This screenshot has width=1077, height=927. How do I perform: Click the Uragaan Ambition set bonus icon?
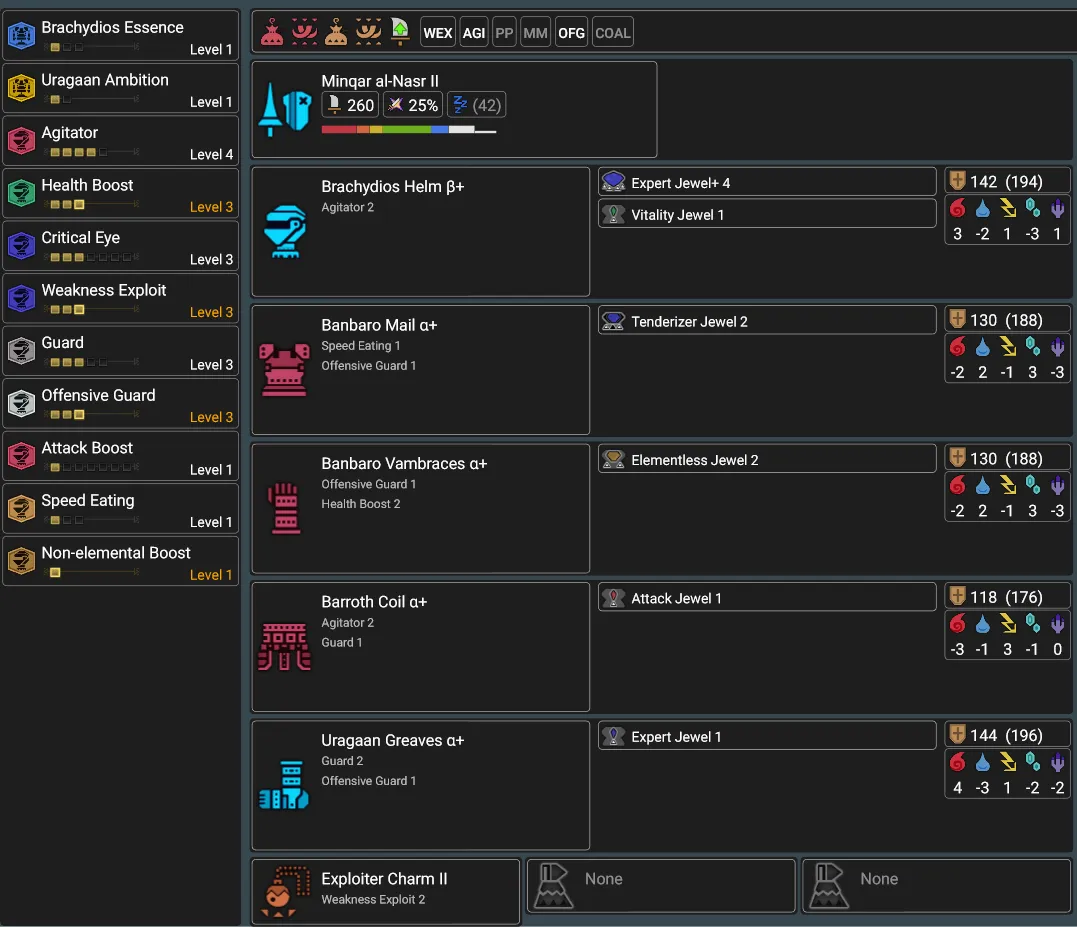click(21, 88)
